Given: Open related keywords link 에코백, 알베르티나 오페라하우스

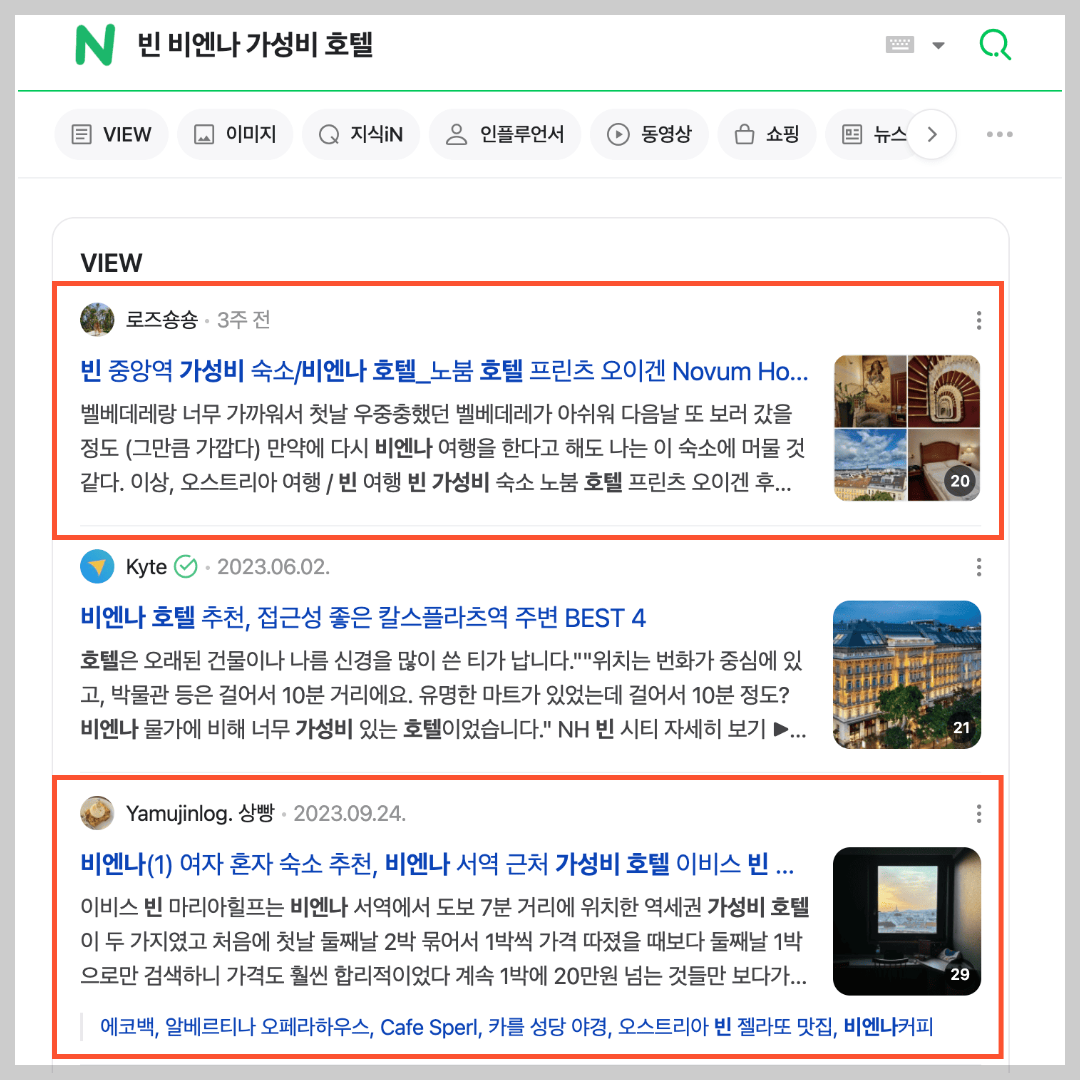Looking at the screenshot, I should 517,1027.
